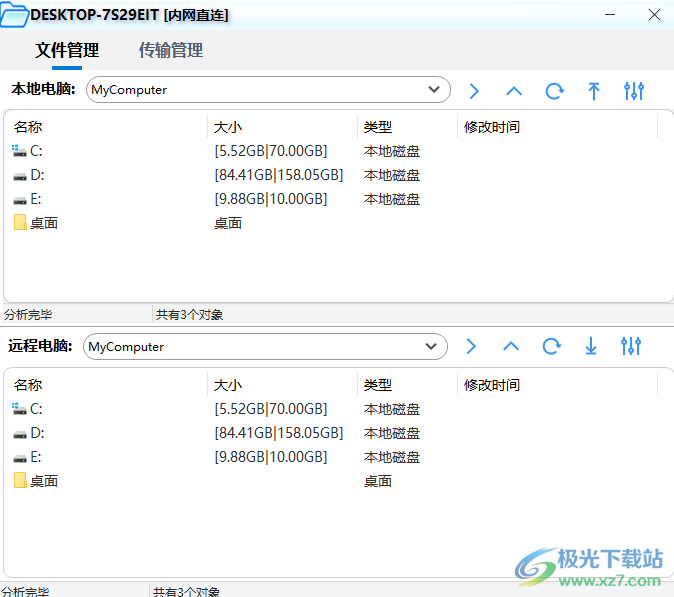The image size is (674, 597).
Task: Click [9.88GB|10.00GB] size in 本地电脑
Action: 271,199
